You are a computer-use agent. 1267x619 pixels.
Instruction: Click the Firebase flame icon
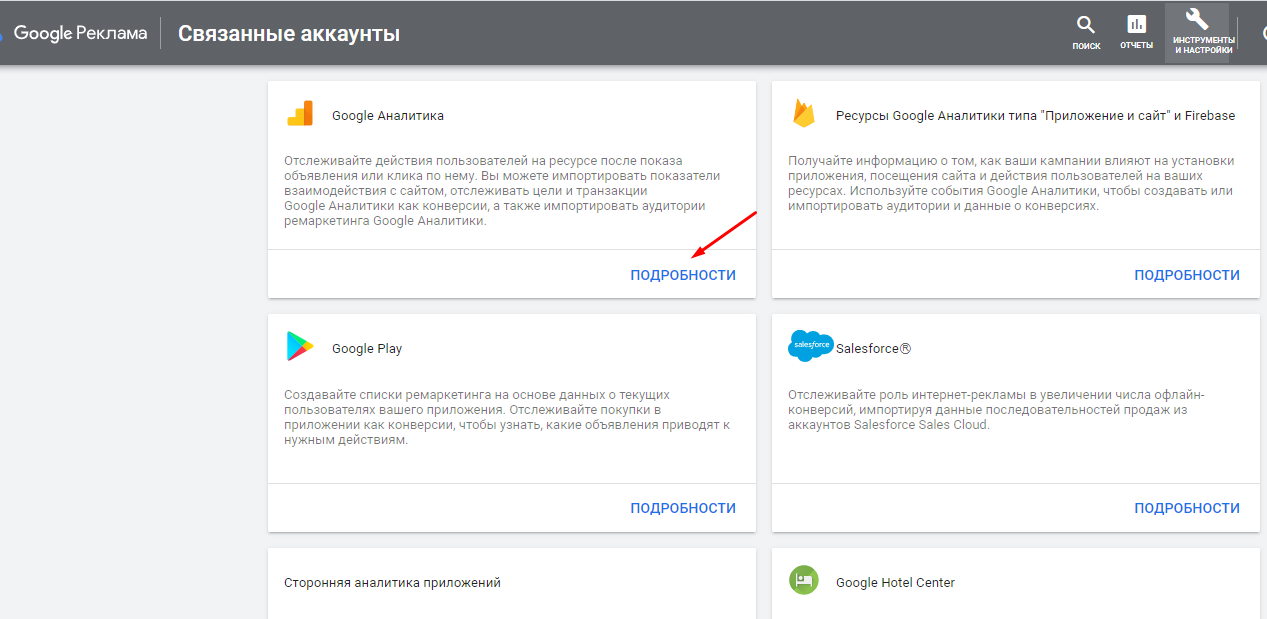(x=804, y=114)
